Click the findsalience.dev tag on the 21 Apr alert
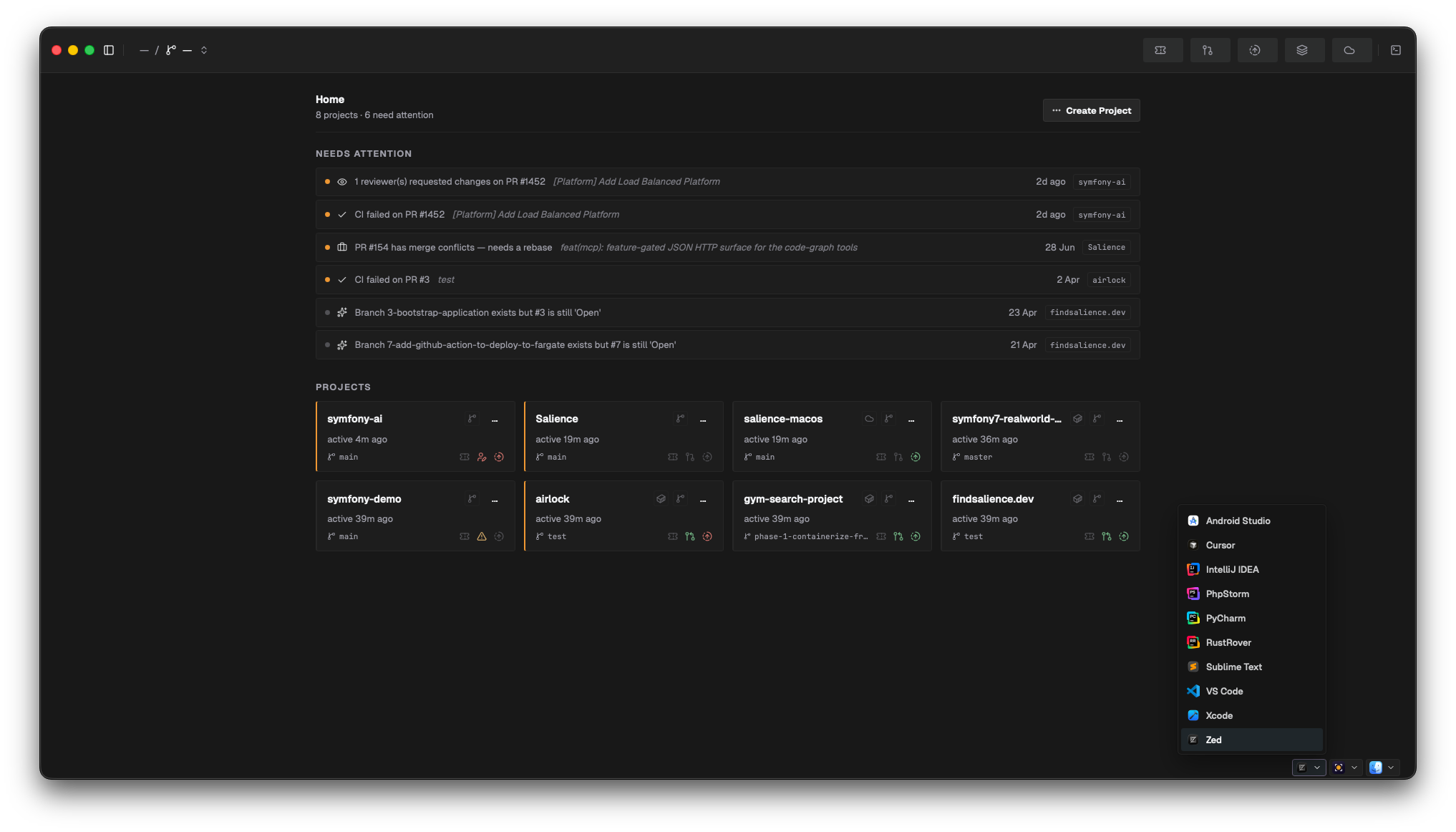 [x=1087, y=345]
